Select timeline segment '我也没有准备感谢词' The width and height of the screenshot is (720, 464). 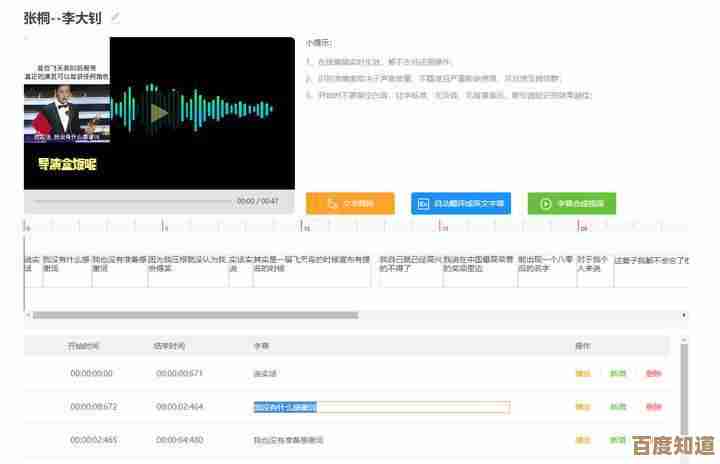(120, 271)
